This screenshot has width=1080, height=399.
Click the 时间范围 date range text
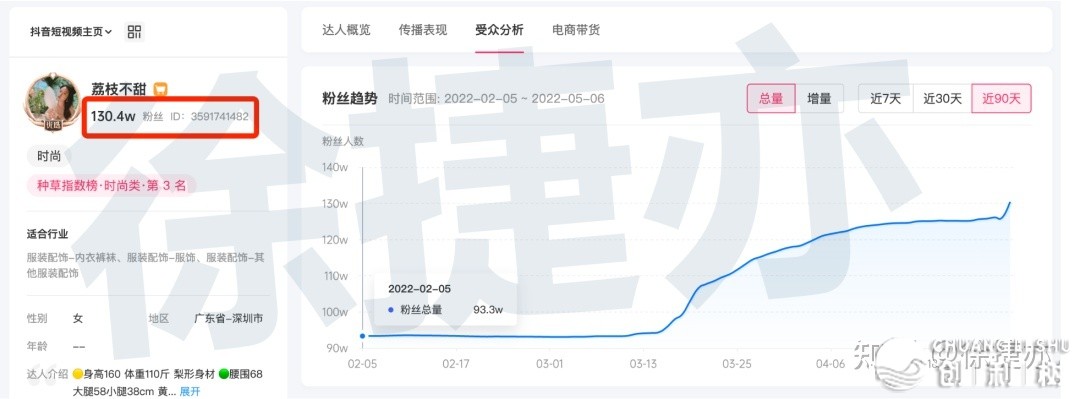[496, 99]
